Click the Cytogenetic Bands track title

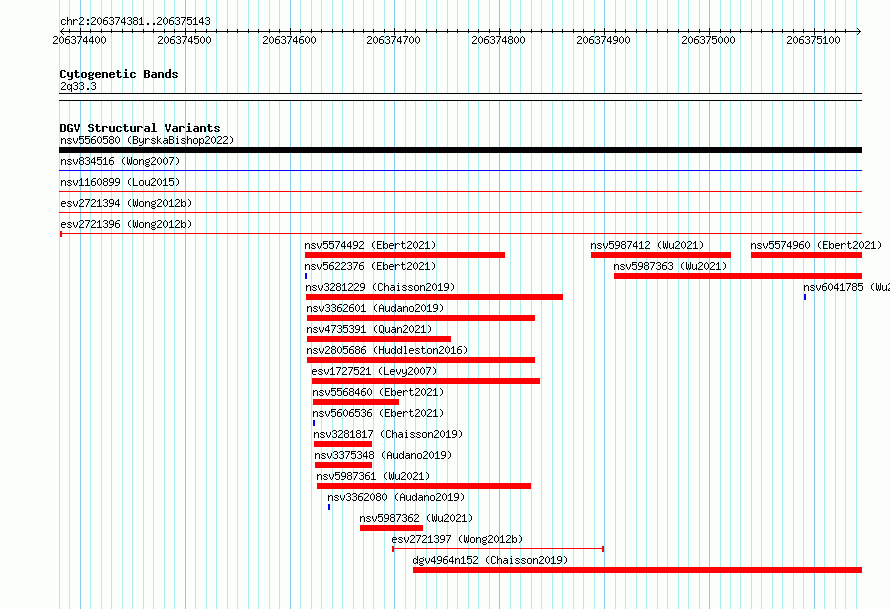pos(119,74)
